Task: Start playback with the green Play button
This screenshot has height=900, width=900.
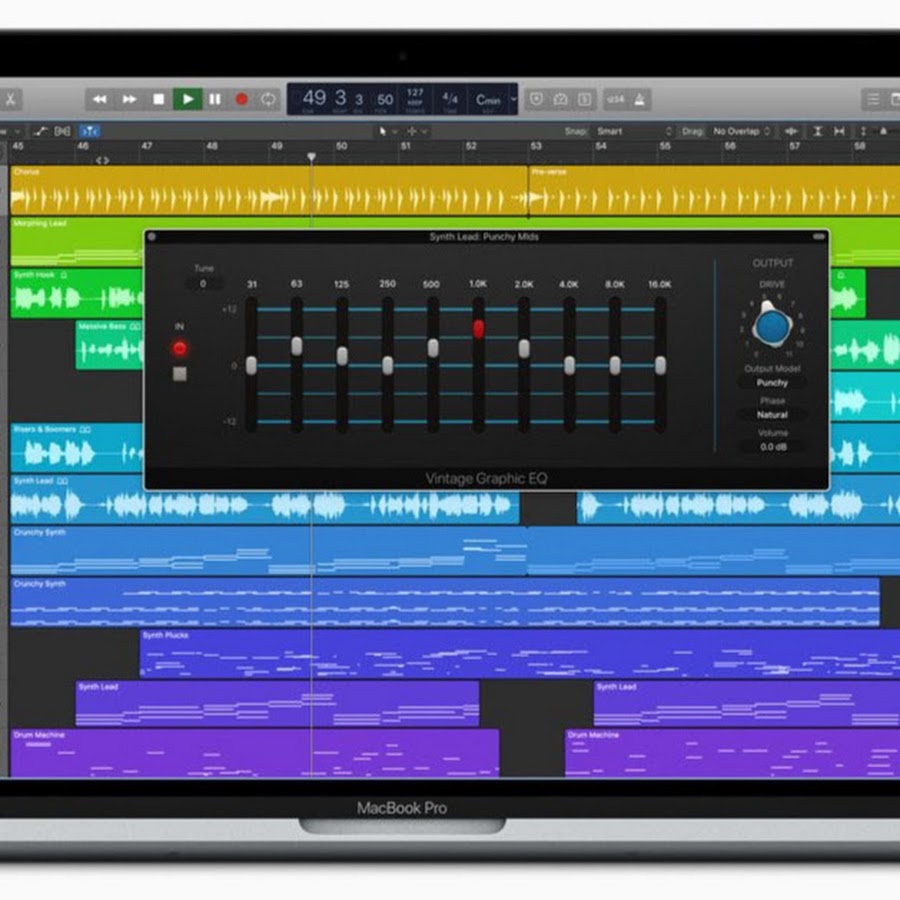Action: click(x=188, y=99)
